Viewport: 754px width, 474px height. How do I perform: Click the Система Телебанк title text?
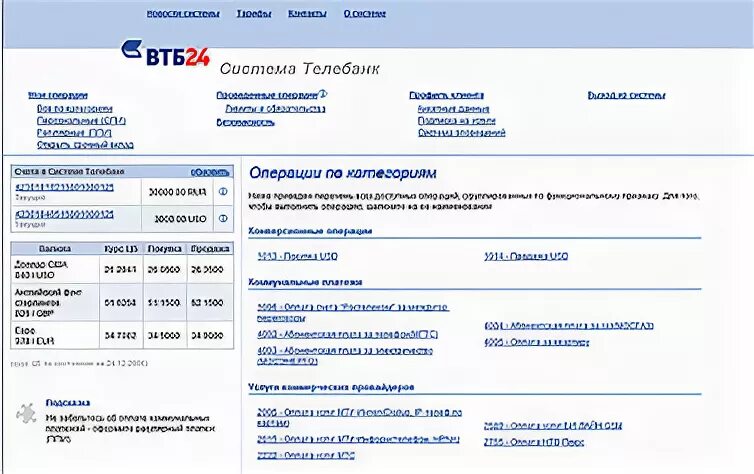point(300,69)
